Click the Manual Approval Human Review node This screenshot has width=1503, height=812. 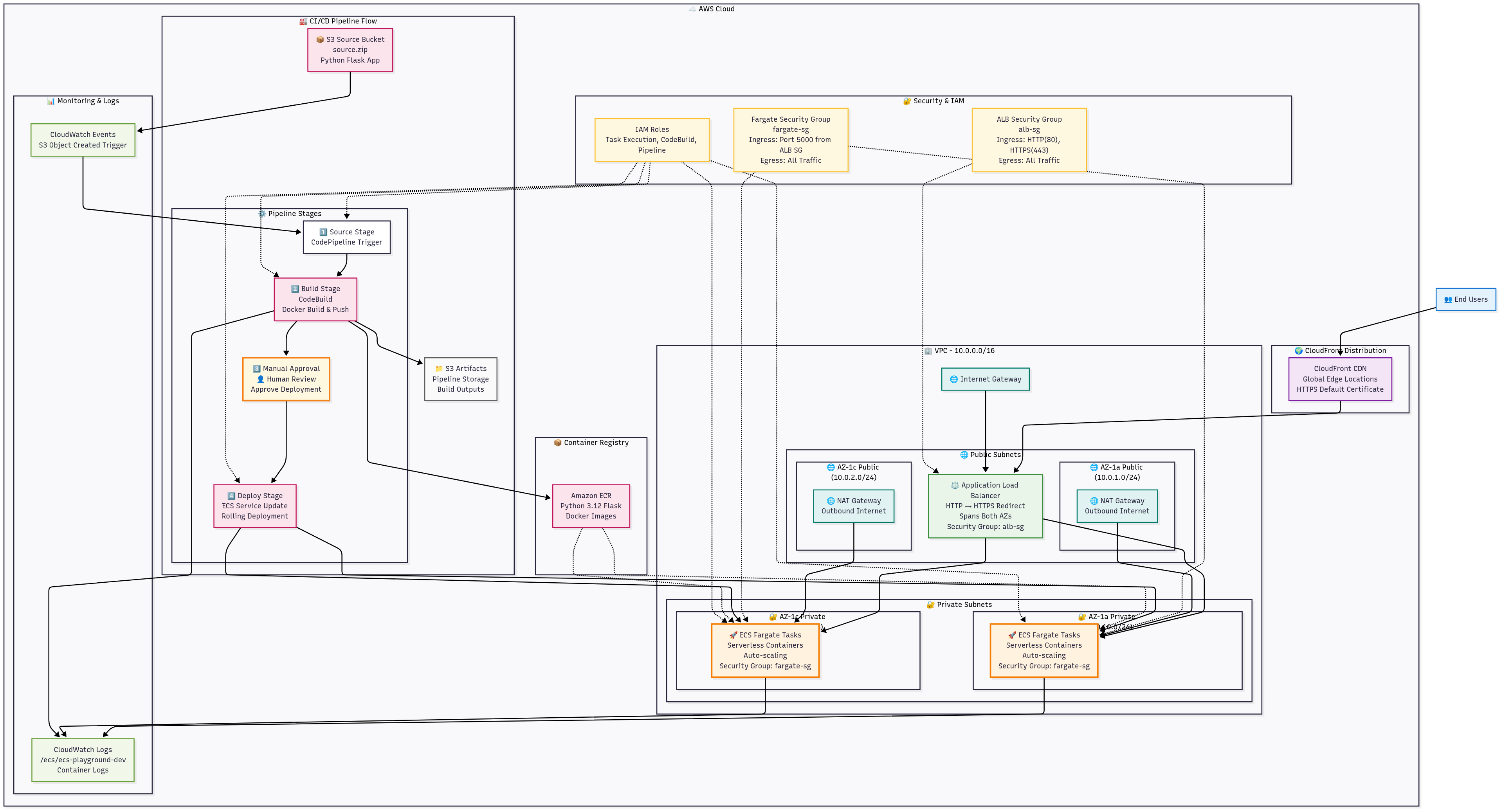pos(286,379)
